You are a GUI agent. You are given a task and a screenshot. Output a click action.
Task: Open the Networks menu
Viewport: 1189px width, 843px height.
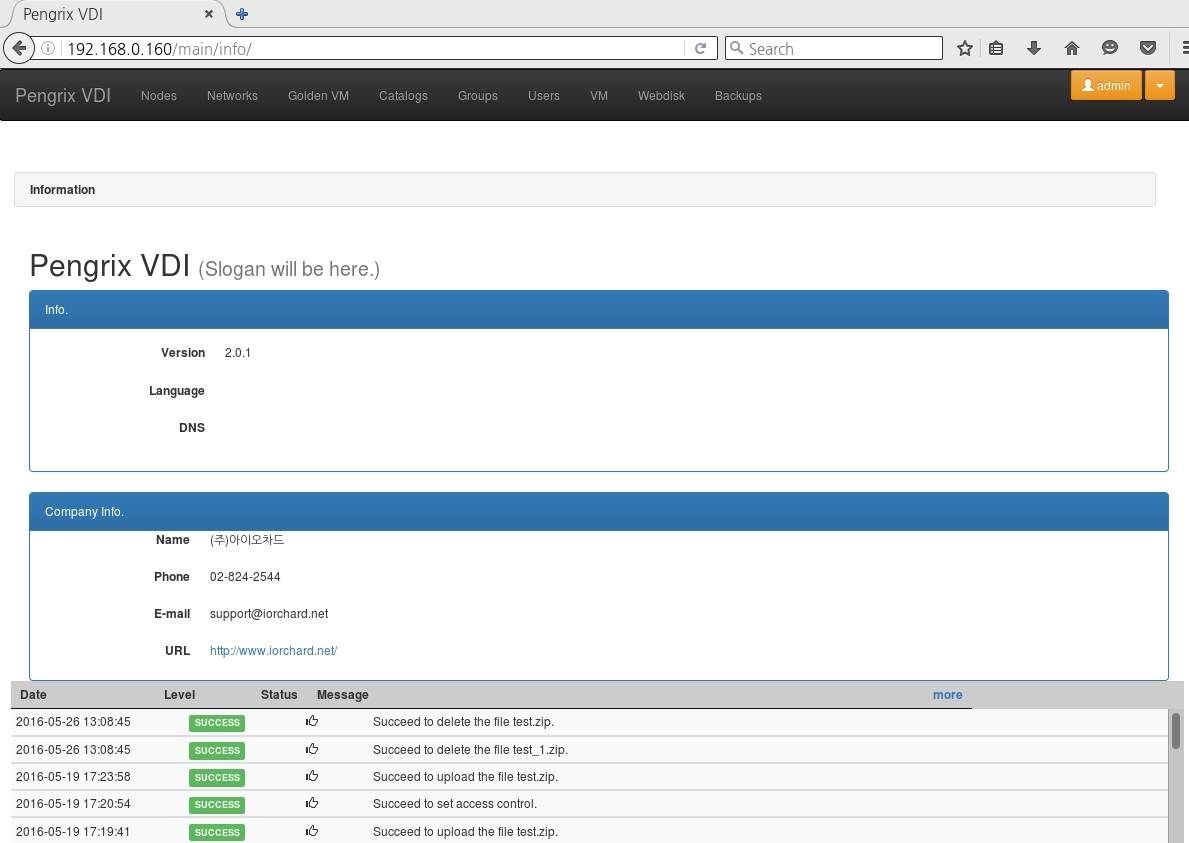[x=232, y=96]
